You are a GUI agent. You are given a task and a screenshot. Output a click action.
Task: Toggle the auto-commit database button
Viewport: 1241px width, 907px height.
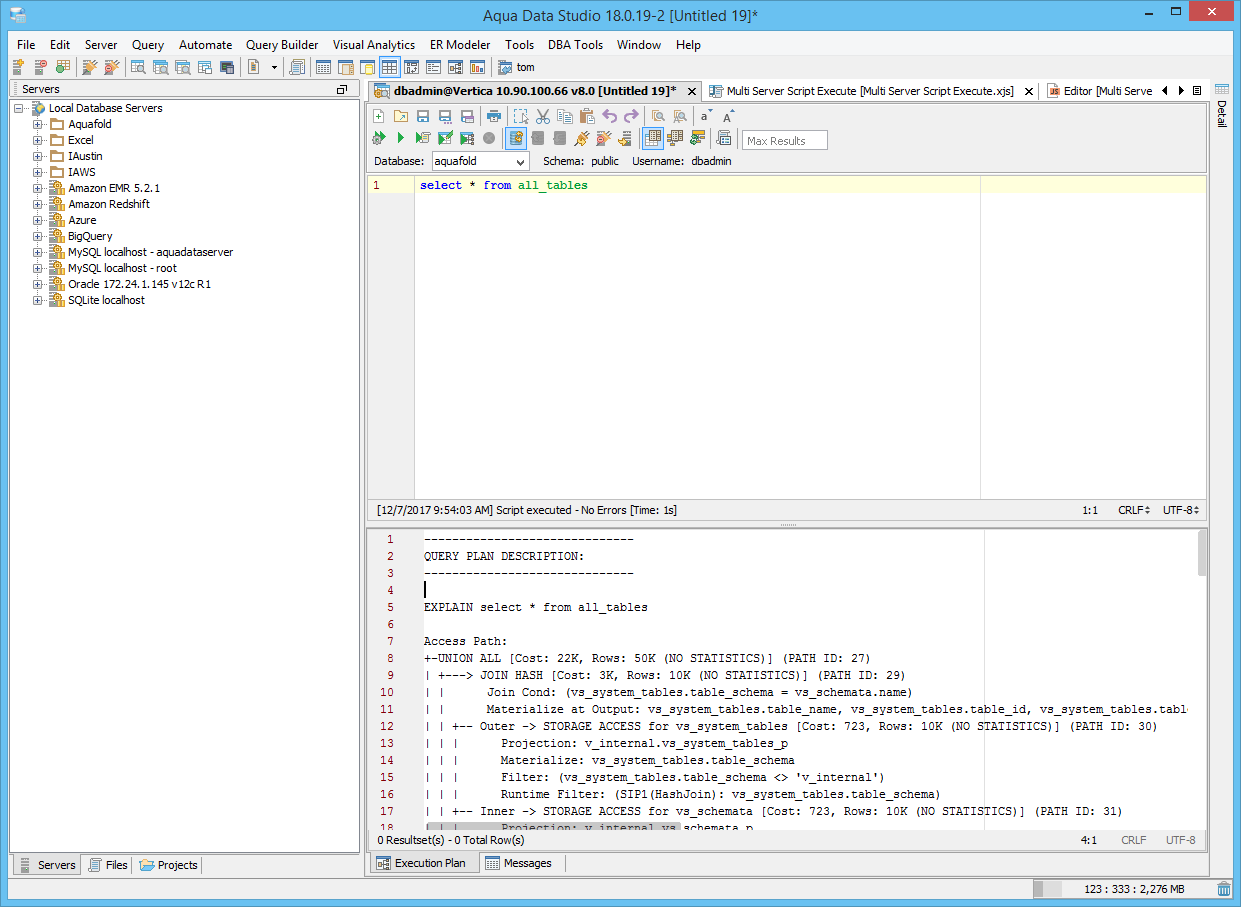[x=516, y=138]
